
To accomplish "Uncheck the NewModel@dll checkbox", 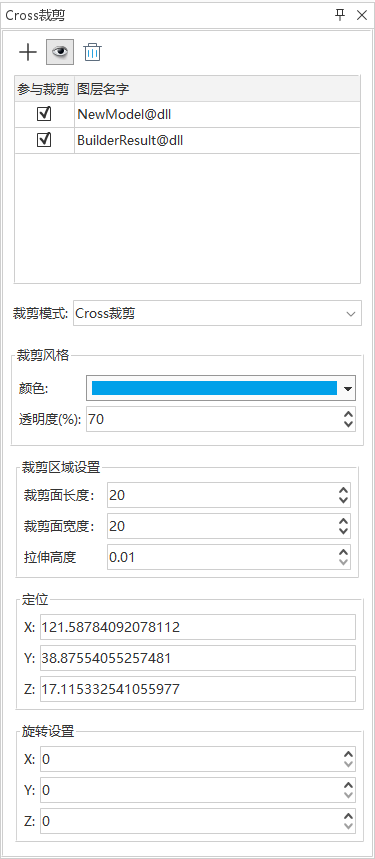I will [x=44, y=114].
